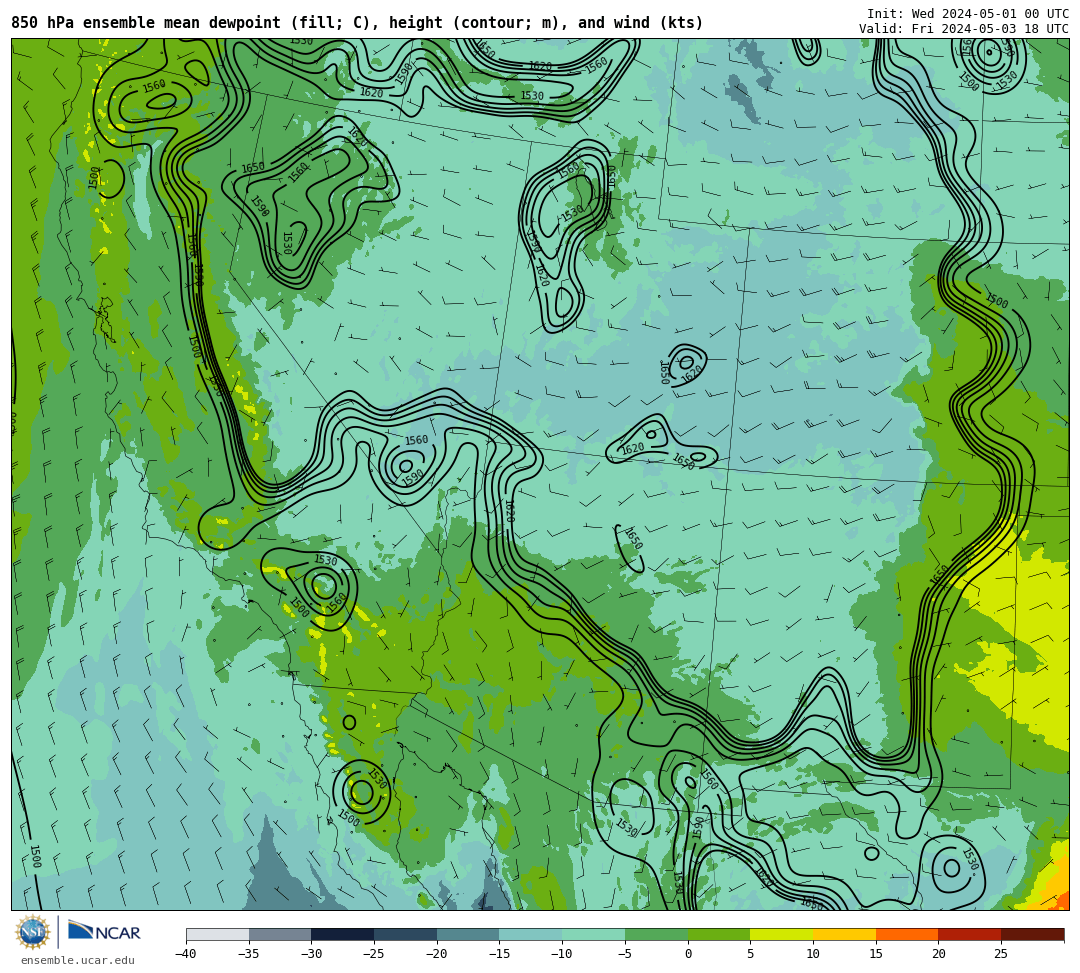Click the colorbar label -40
The image size is (1080, 973).
[x=186, y=954]
